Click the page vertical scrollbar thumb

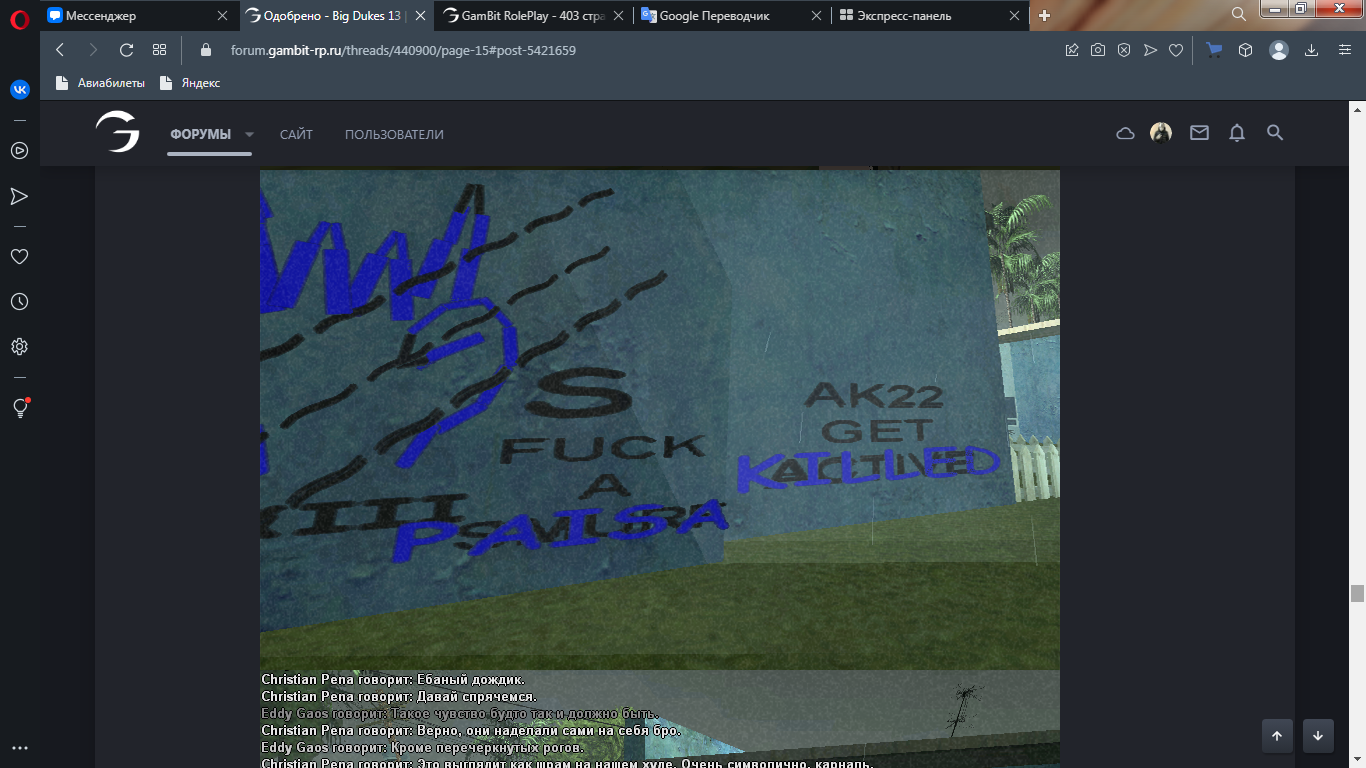(1357, 593)
